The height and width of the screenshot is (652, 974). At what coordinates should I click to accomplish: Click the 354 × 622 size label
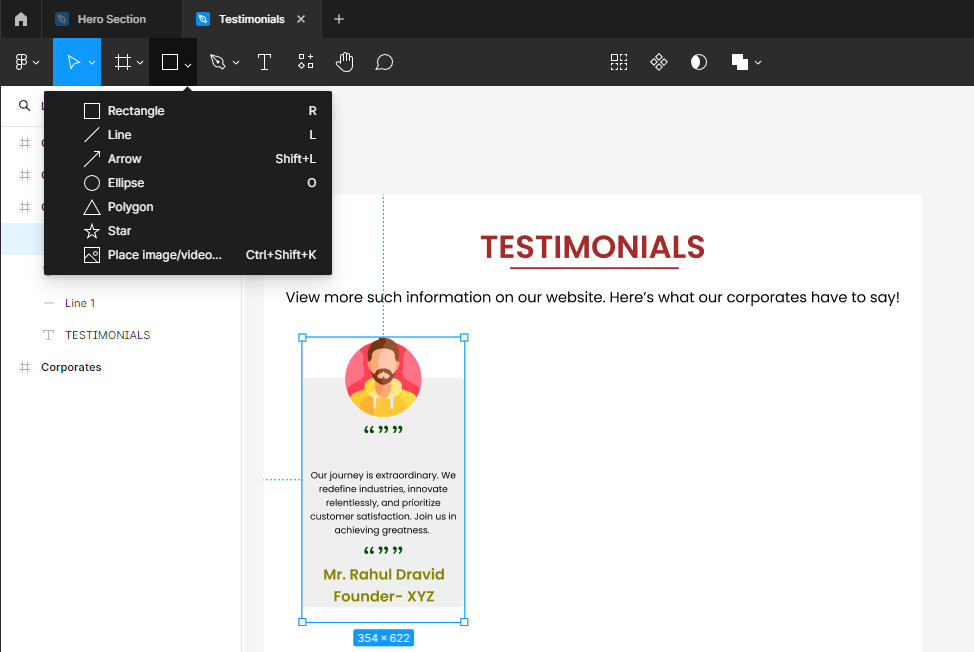click(383, 638)
